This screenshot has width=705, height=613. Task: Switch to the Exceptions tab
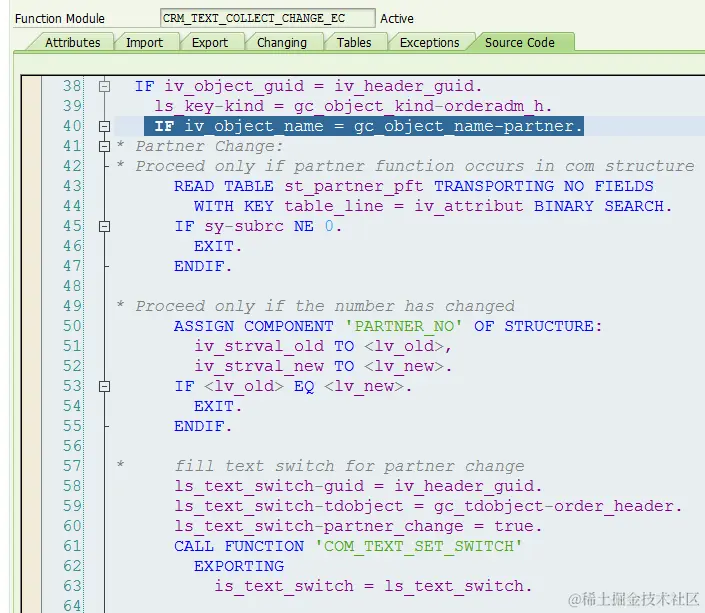pyautogui.click(x=429, y=42)
